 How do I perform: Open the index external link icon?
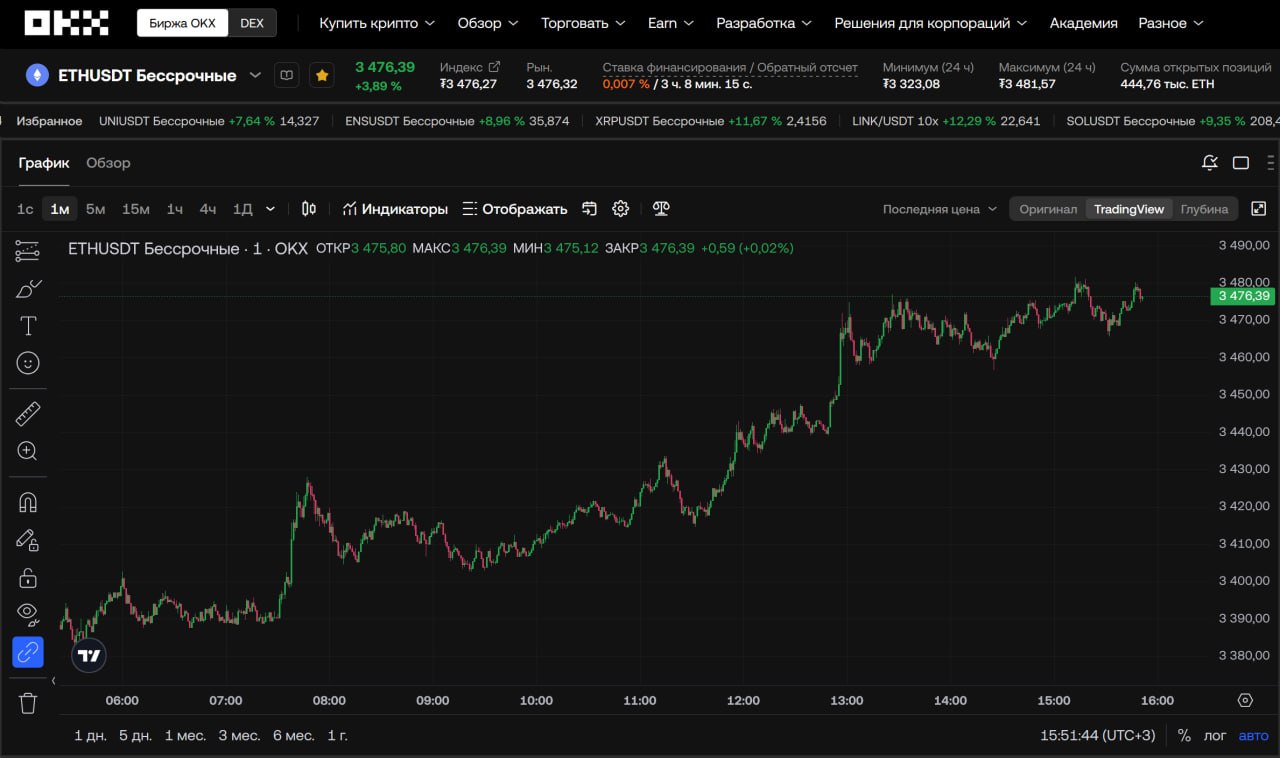click(494, 67)
